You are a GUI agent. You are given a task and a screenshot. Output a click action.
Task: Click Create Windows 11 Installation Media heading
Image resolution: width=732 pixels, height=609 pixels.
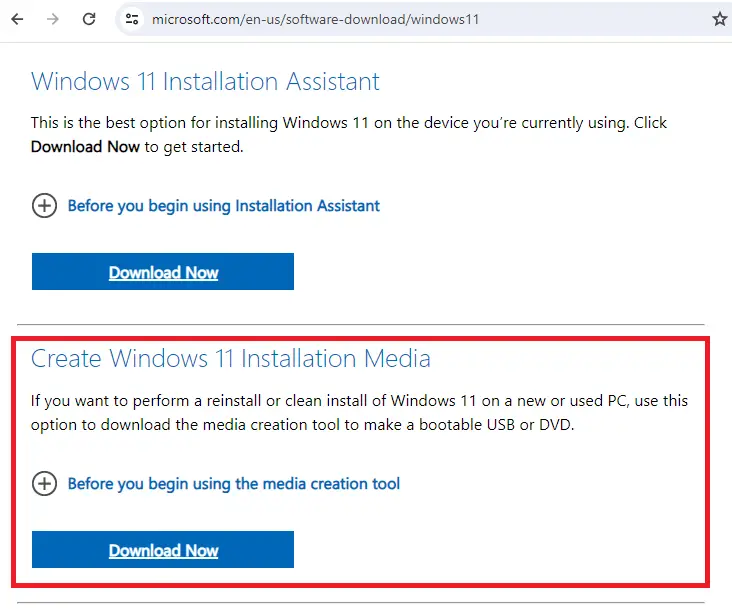click(231, 358)
